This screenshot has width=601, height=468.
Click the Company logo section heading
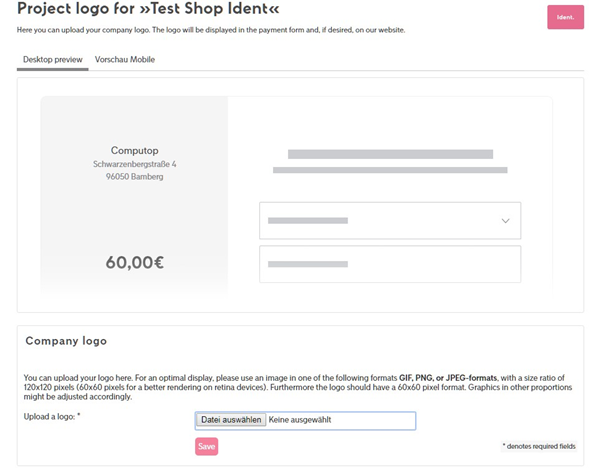coord(66,341)
